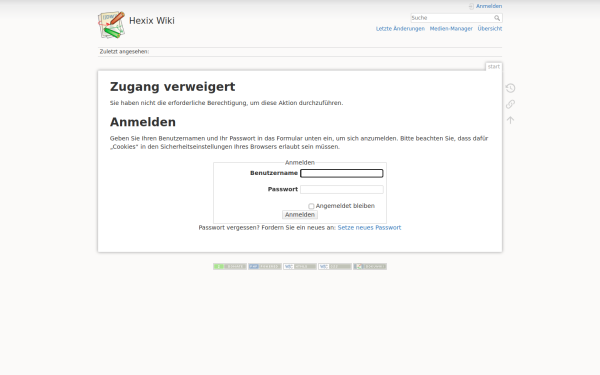Focus the Passwort input field
600x375 pixels.
coord(342,189)
